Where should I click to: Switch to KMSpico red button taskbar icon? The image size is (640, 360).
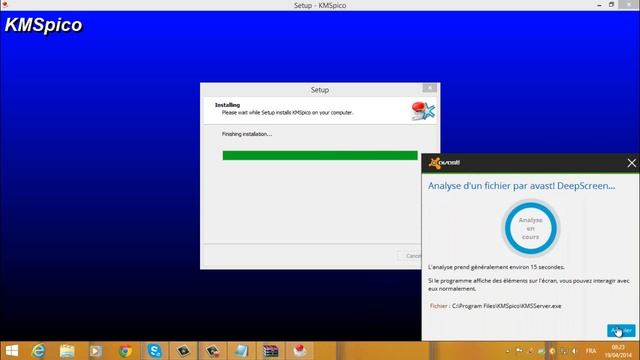click(x=300, y=351)
